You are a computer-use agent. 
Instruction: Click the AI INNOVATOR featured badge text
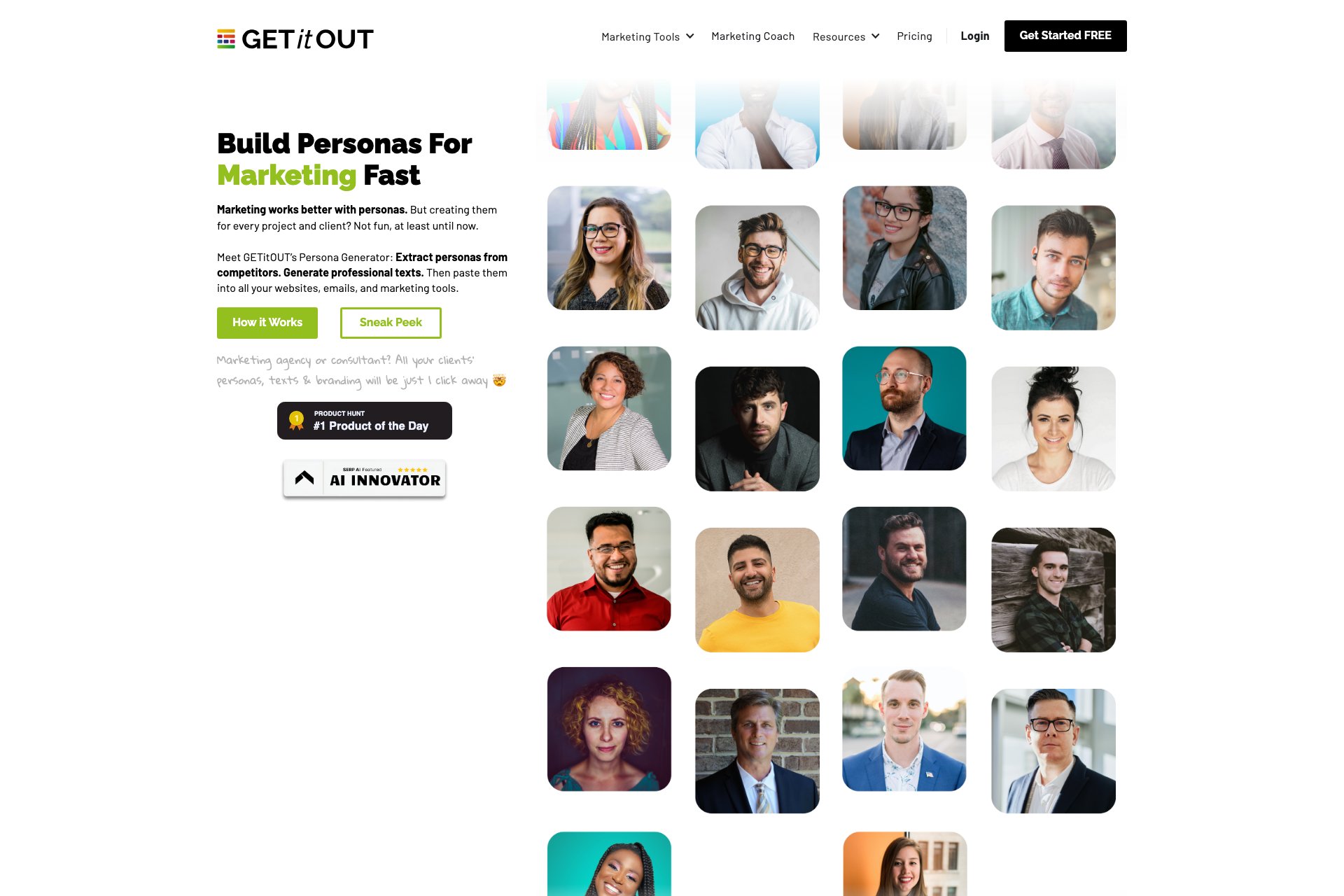pos(385,480)
